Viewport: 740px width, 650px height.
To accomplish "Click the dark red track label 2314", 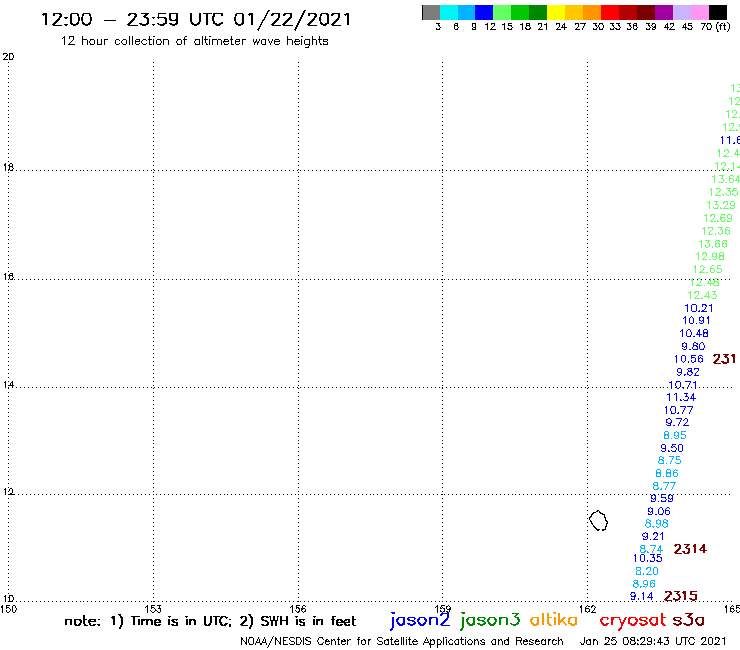I will click(x=690, y=549).
